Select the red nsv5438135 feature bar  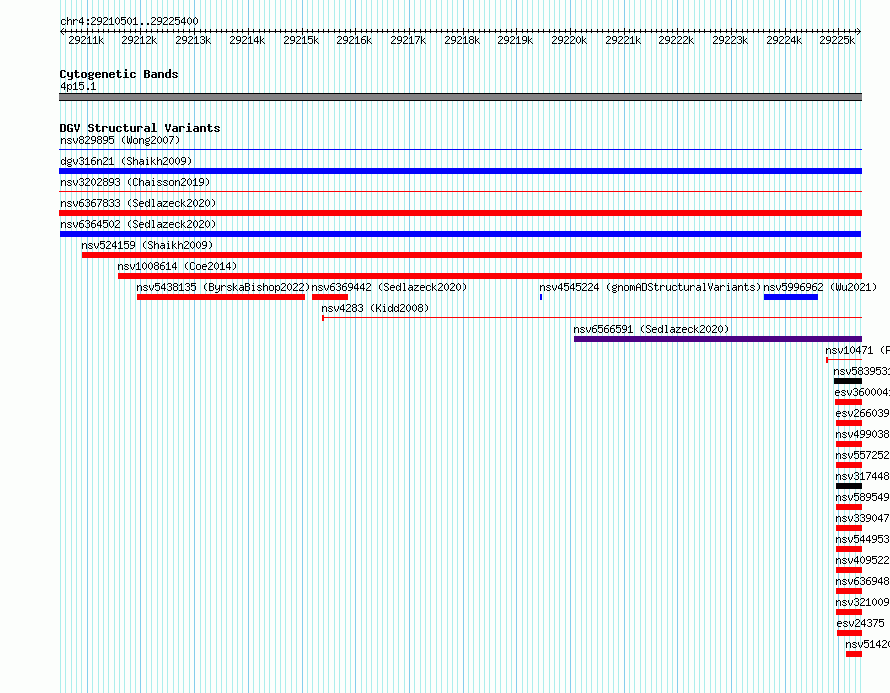tap(221, 297)
